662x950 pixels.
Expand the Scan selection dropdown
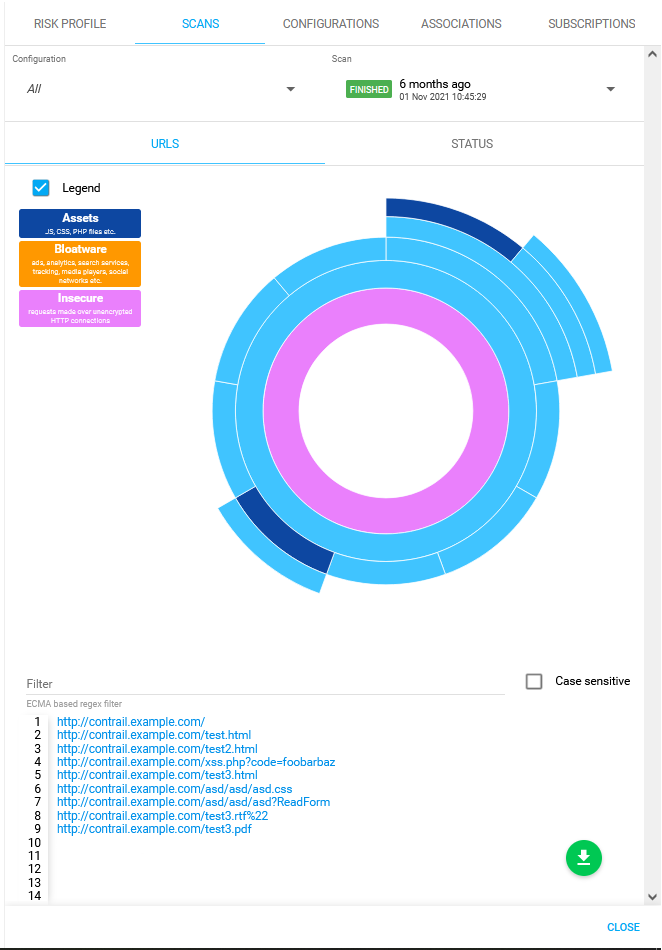tap(610, 89)
